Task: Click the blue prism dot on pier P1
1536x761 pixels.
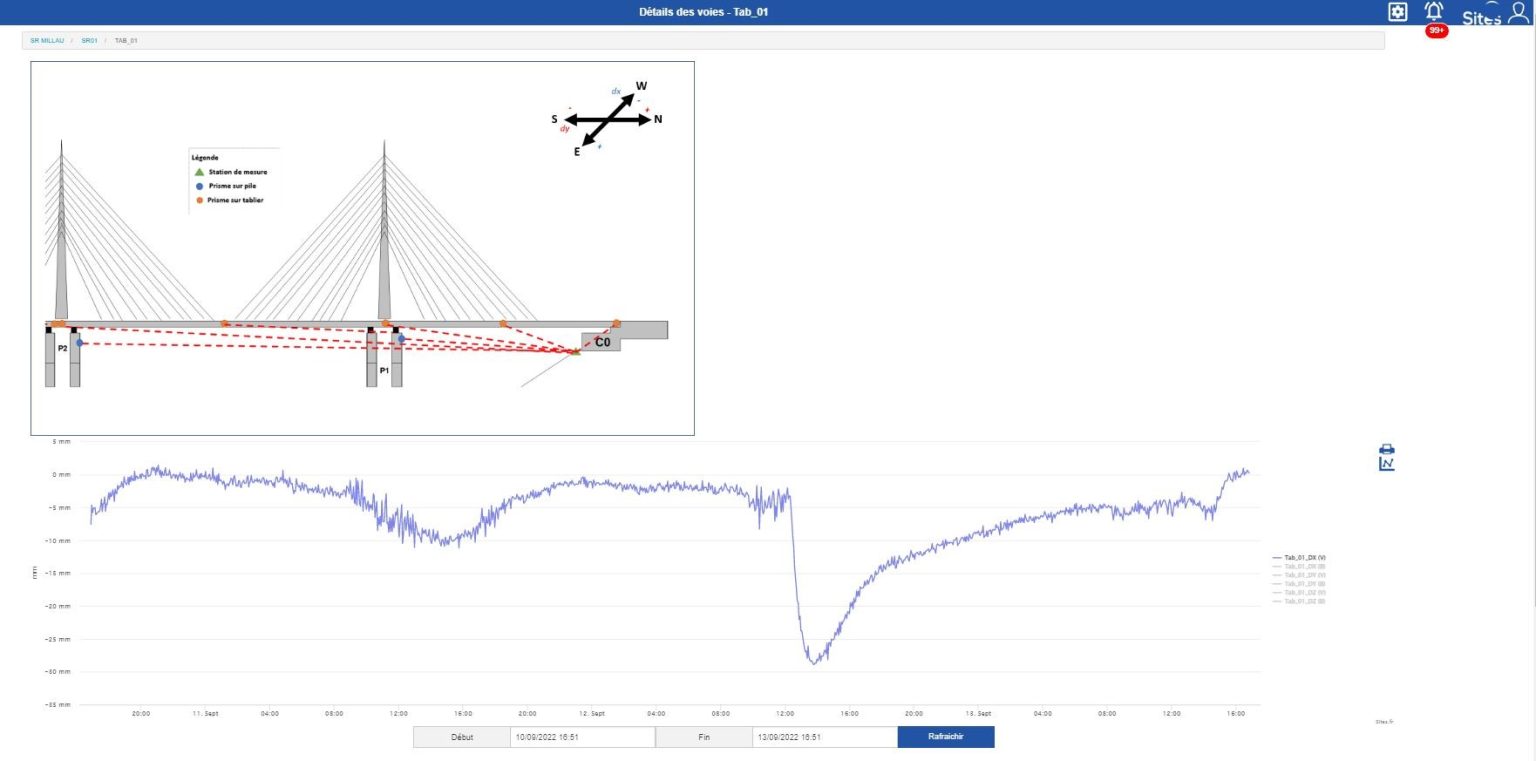Action: point(401,339)
